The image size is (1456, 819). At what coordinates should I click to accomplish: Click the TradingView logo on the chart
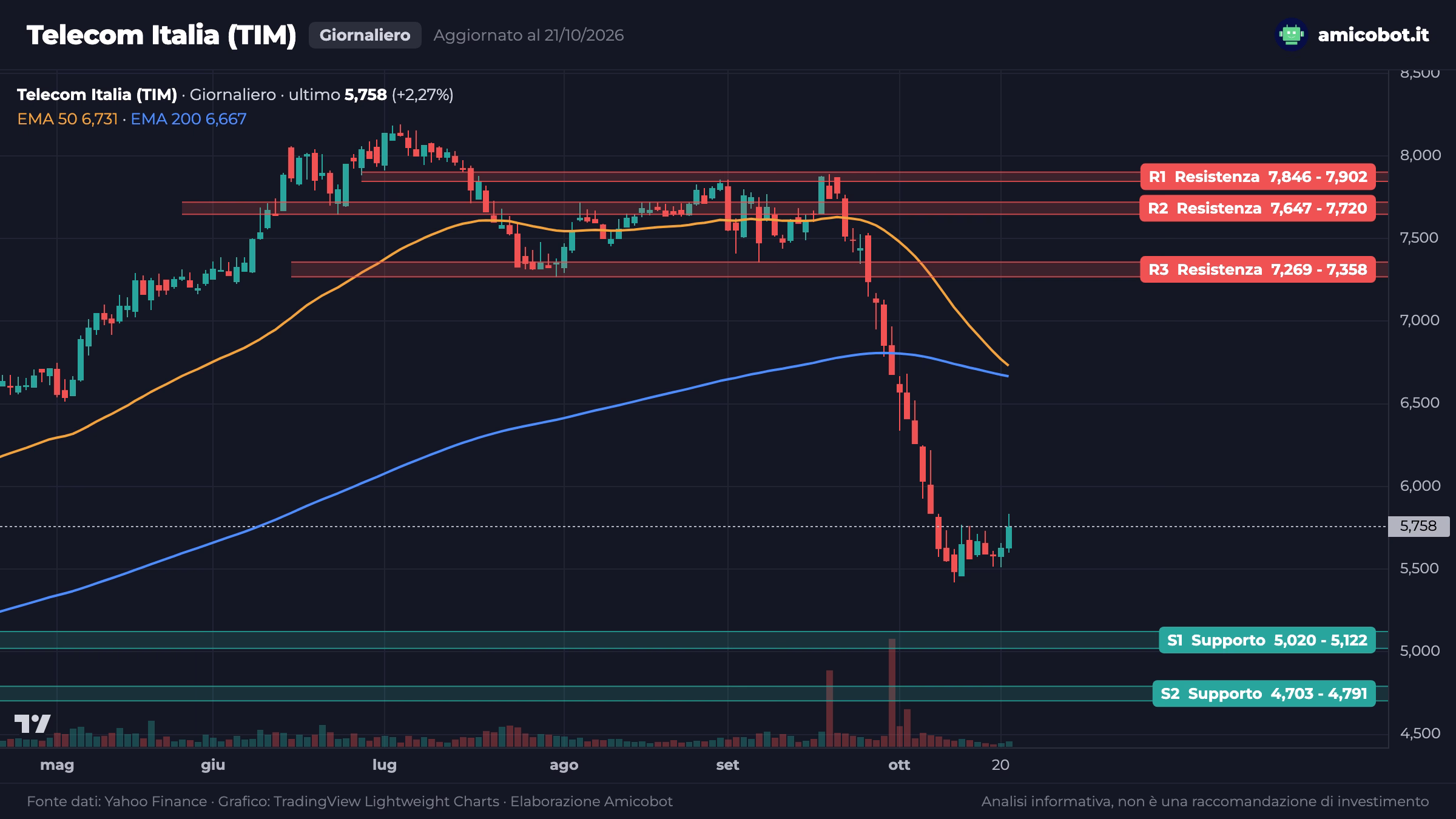[x=32, y=724]
